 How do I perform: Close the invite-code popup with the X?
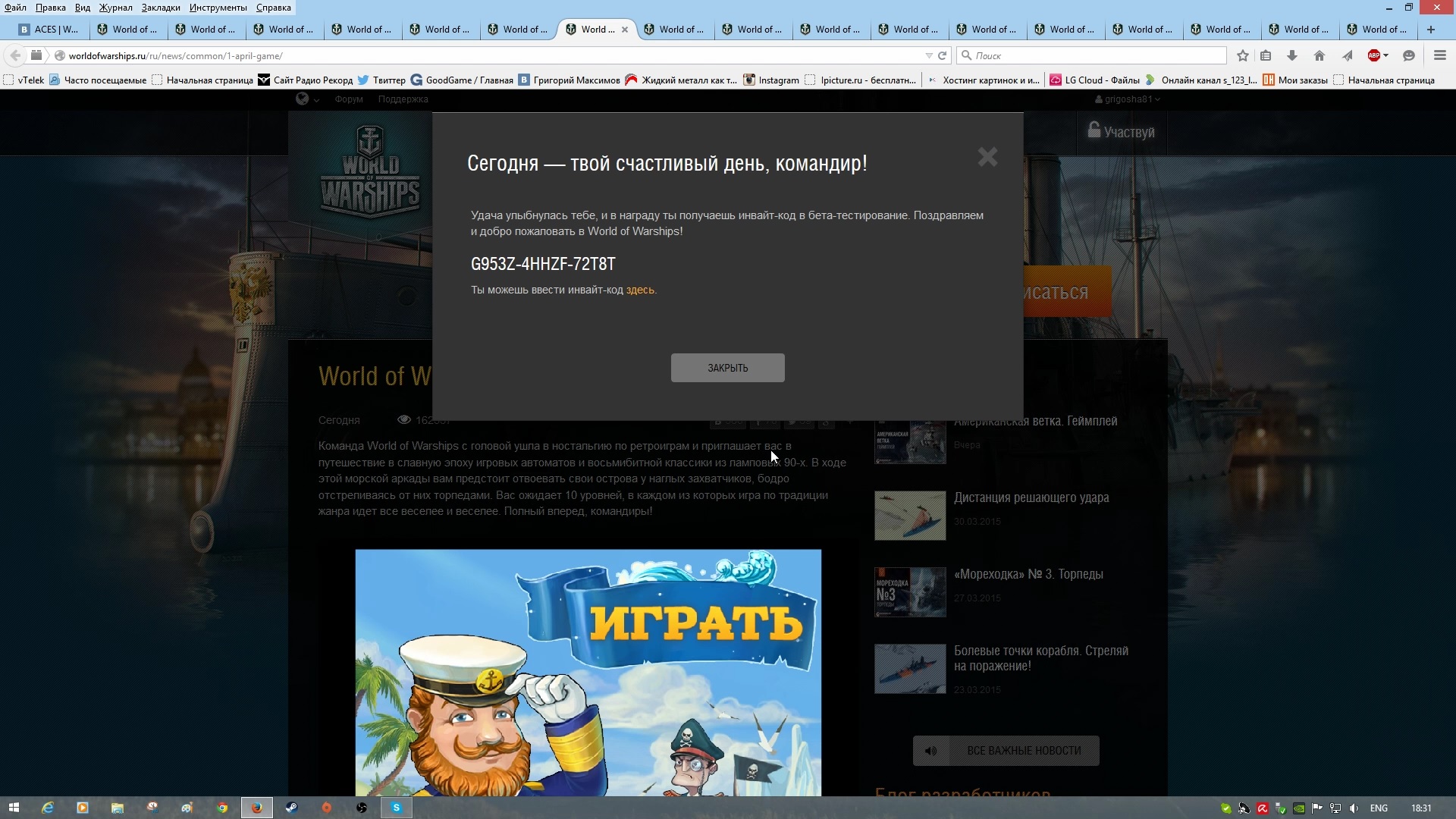pyautogui.click(x=987, y=157)
